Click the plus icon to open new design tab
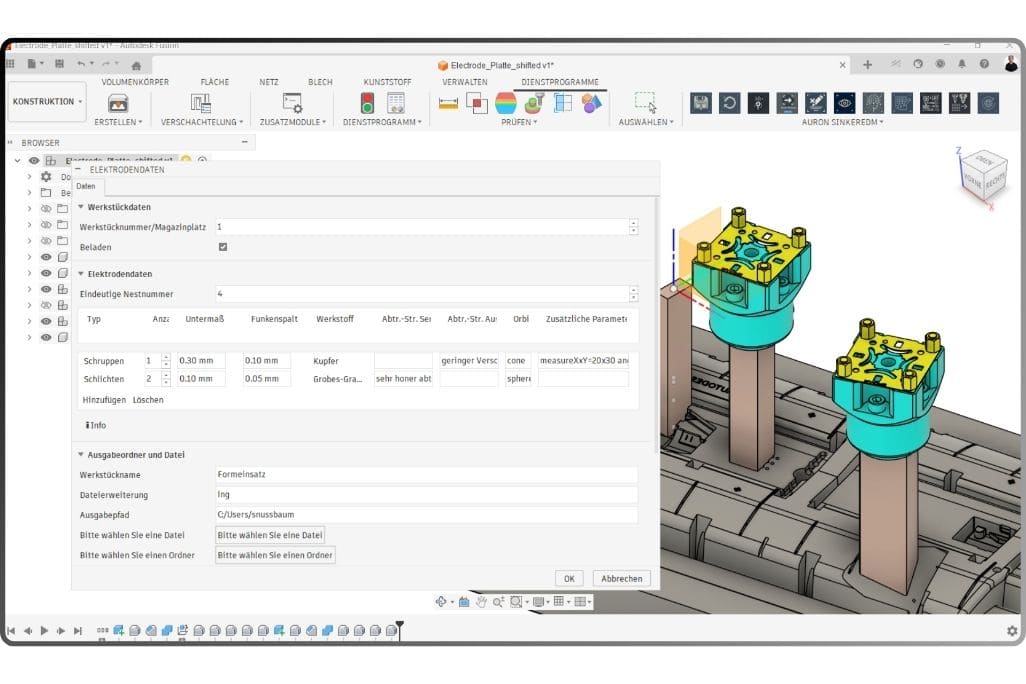Image resolution: width=1026 pixels, height=684 pixels. pos(867,65)
